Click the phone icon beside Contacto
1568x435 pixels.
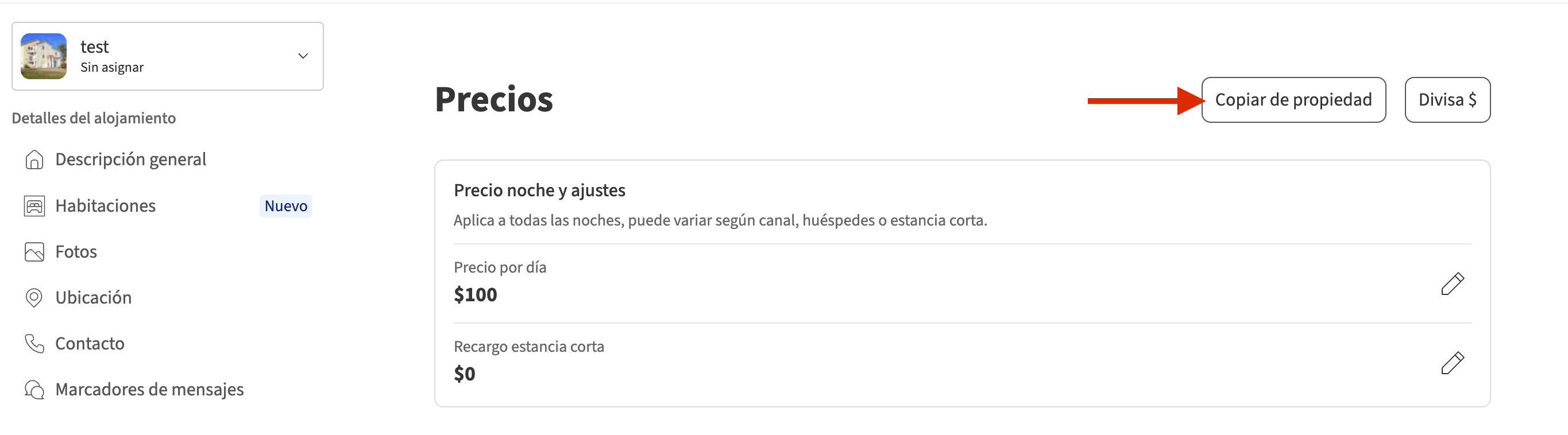point(34,344)
